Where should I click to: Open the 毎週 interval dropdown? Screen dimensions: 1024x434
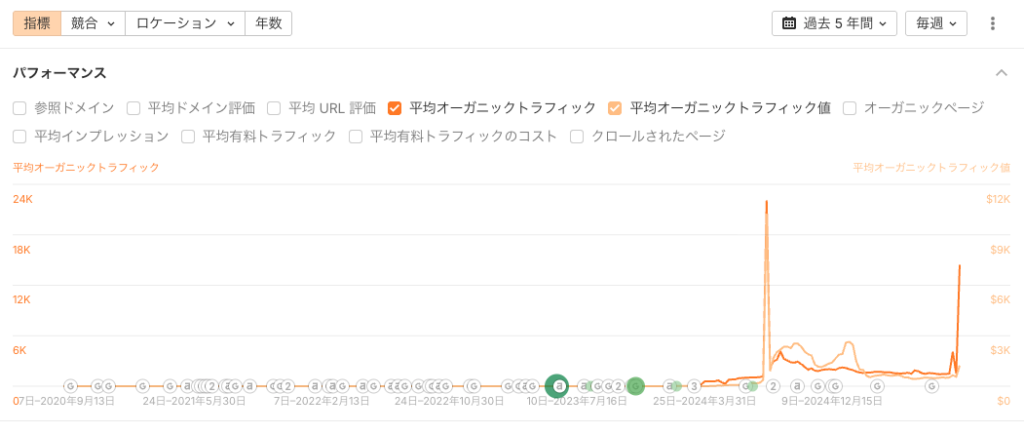tap(936, 23)
